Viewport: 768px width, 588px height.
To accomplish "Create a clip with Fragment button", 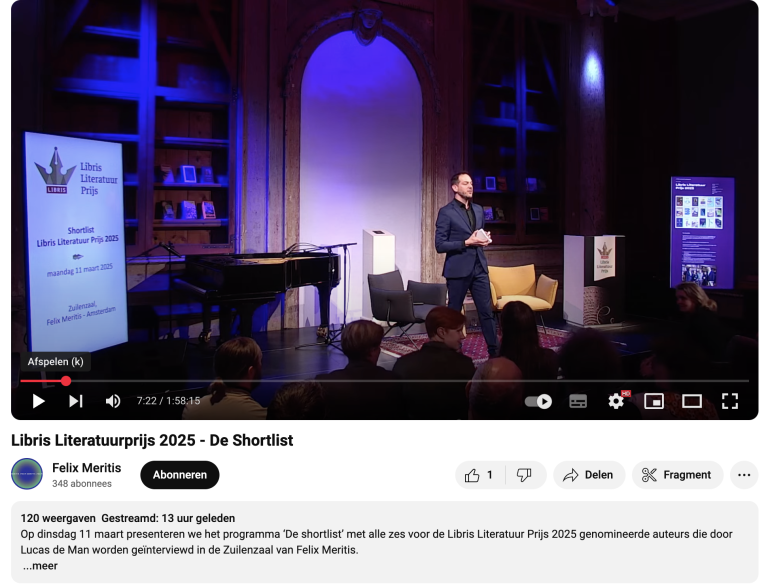I will (x=678, y=475).
